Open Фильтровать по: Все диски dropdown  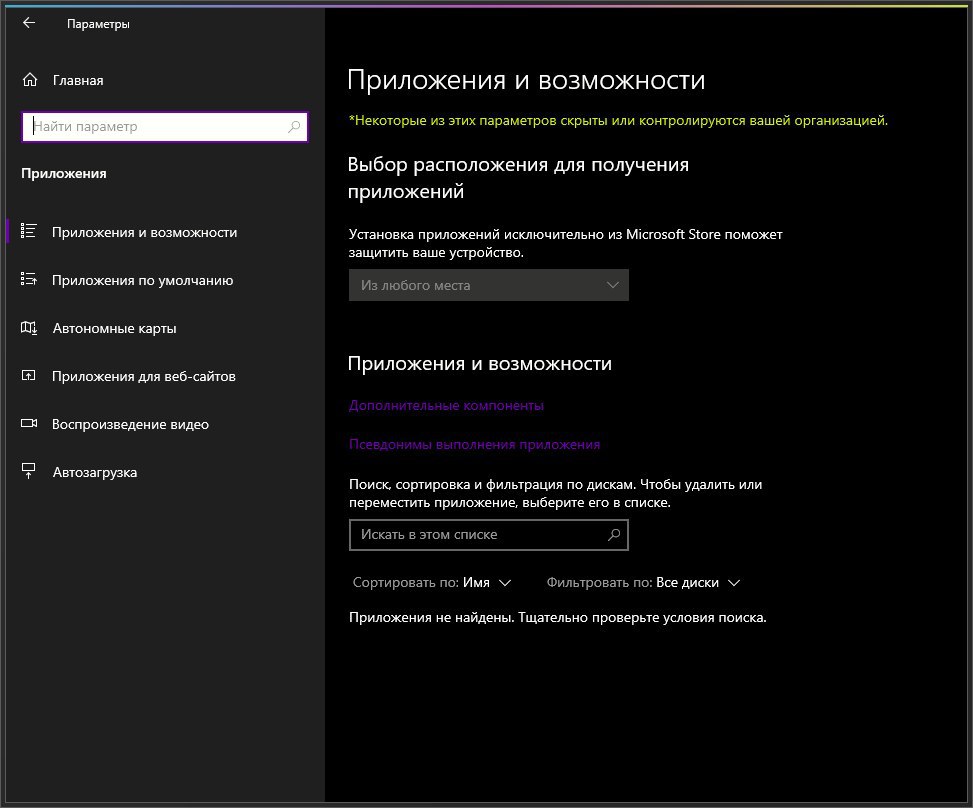pyautogui.click(x=643, y=583)
